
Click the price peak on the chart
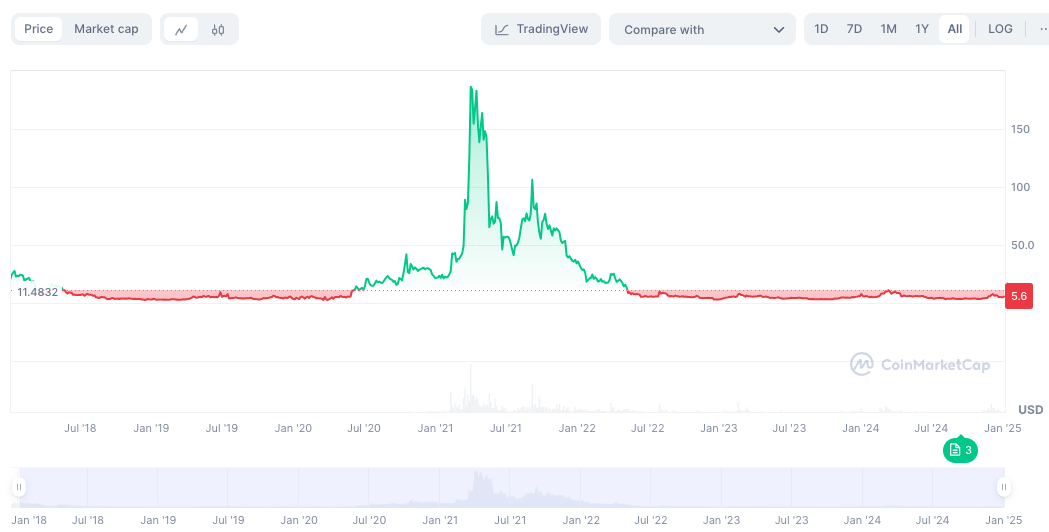(x=471, y=88)
